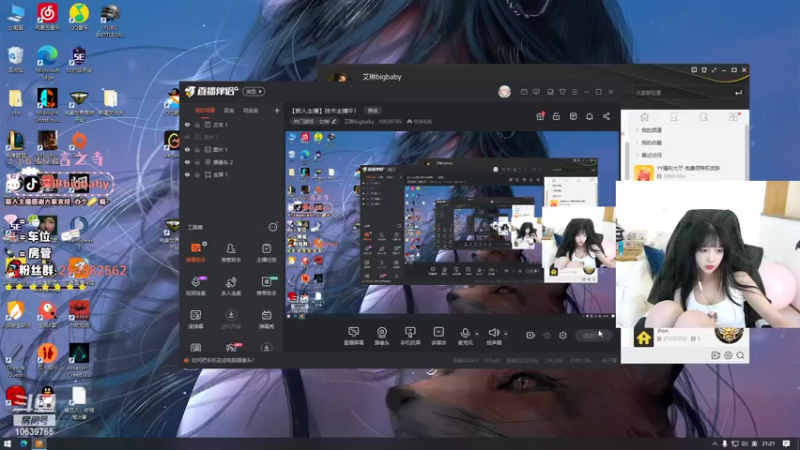
Task: Open the gift box icon with red badge
Action: (x=540, y=116)
